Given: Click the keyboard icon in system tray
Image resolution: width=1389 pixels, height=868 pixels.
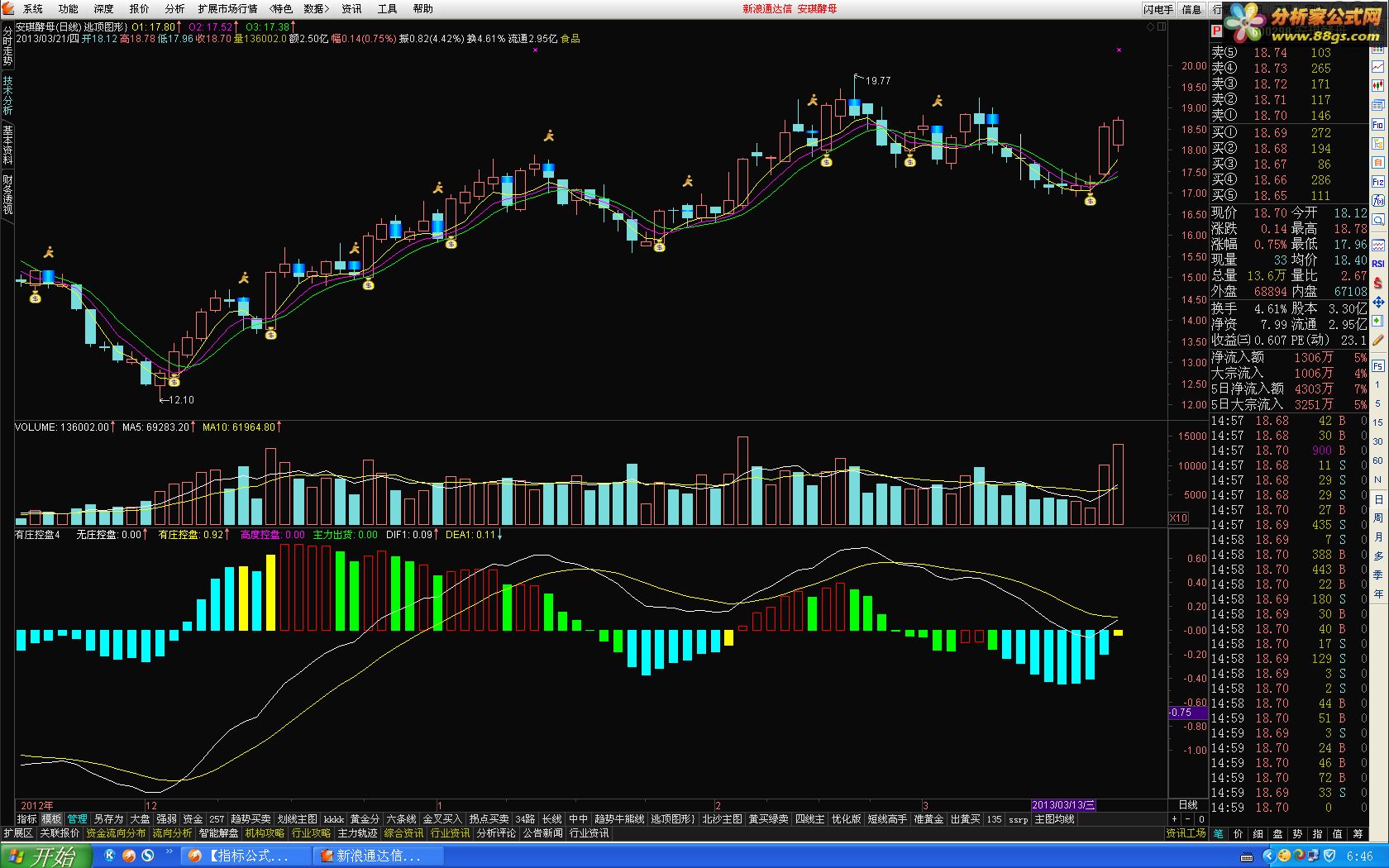Looking at the screenshot, I should point(1247,856).
